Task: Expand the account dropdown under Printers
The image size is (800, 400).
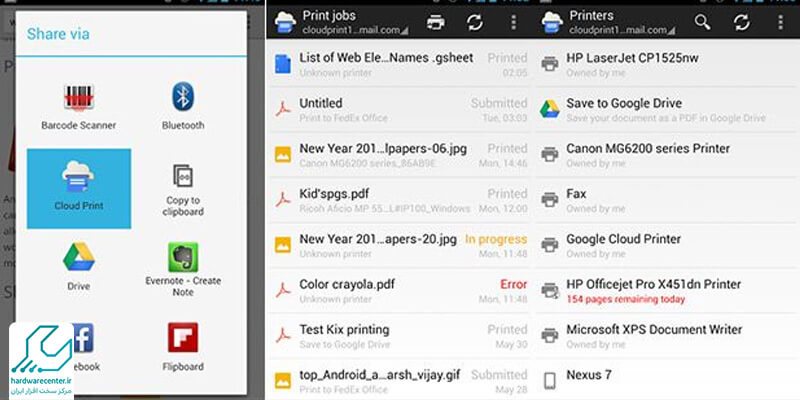Action: 622,30
